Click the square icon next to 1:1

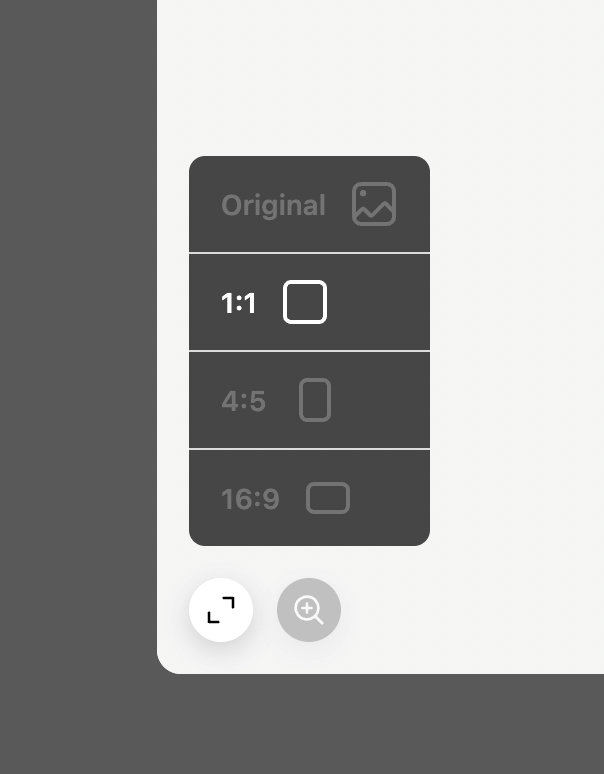coord(305,302)
